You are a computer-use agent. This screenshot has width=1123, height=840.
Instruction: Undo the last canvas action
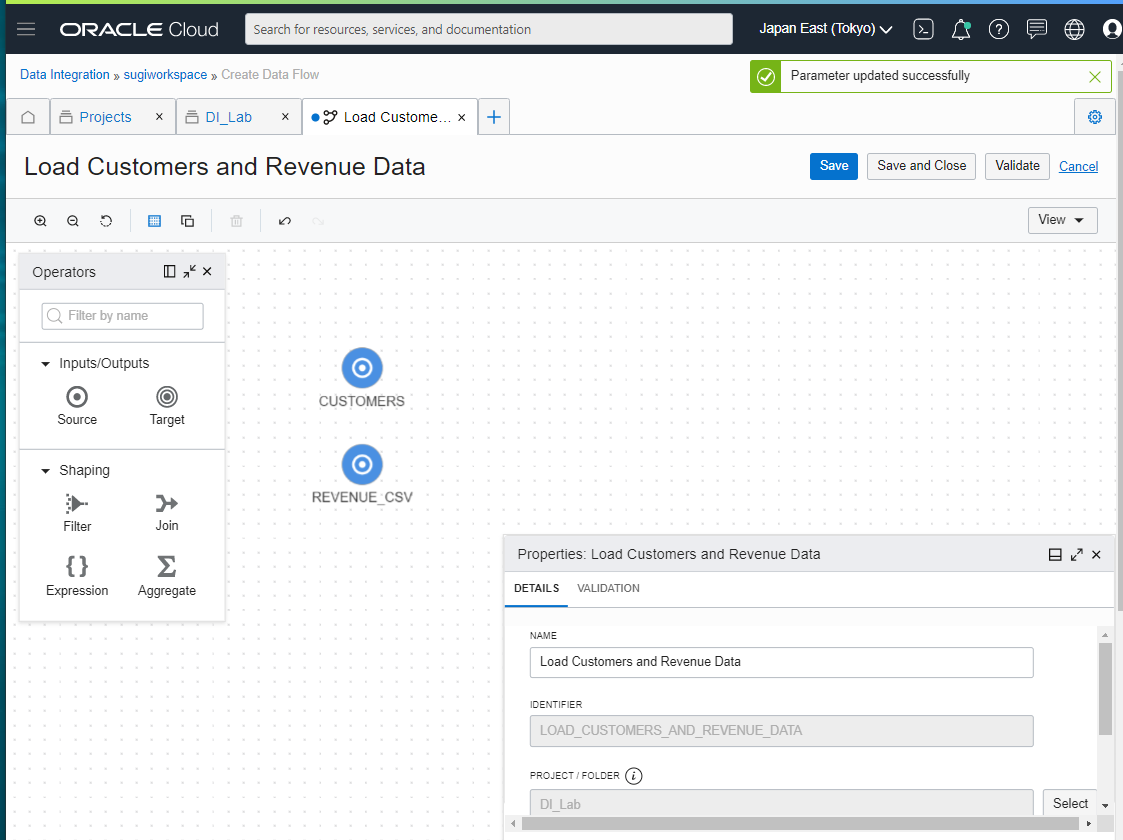click(285, 221)
